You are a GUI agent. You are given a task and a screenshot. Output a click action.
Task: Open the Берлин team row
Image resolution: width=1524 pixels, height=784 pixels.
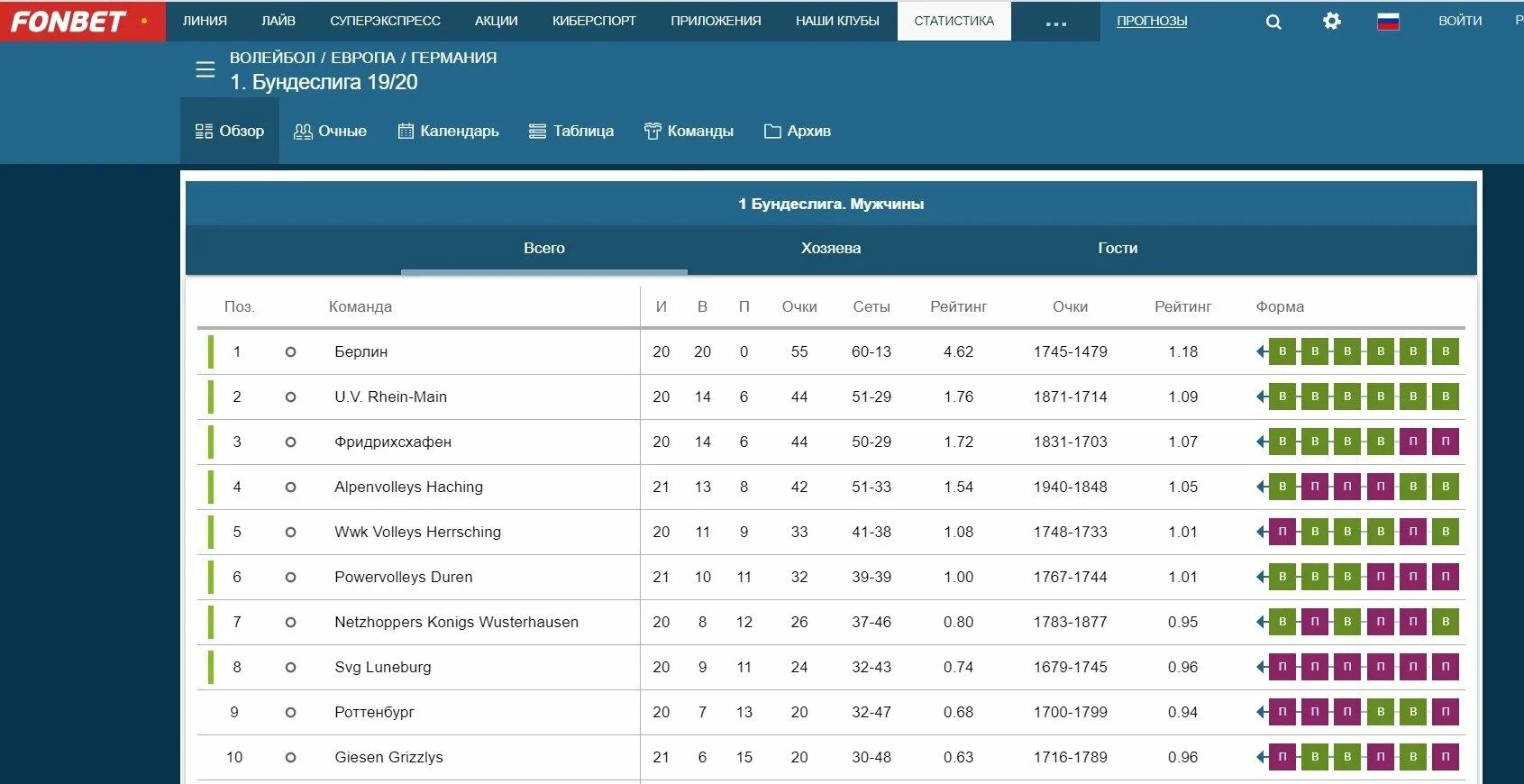tap(831, 351)
